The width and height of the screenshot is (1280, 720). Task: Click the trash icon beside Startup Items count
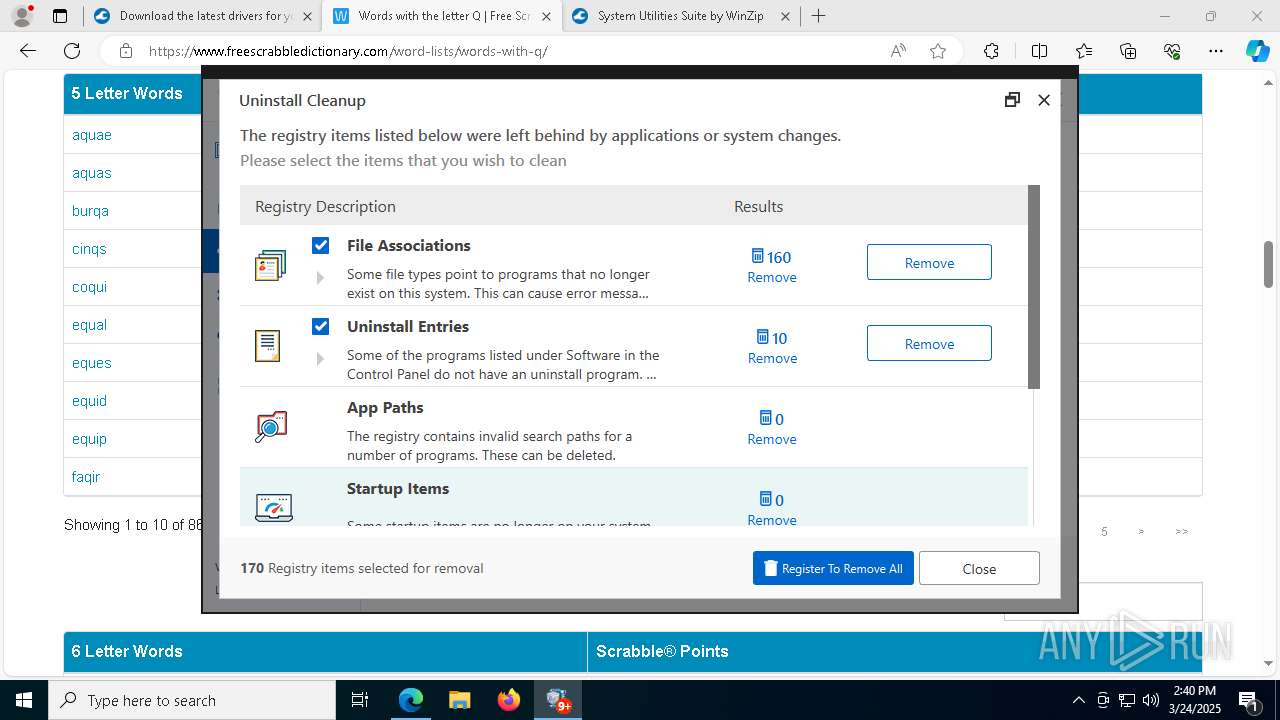coord(766,499)
